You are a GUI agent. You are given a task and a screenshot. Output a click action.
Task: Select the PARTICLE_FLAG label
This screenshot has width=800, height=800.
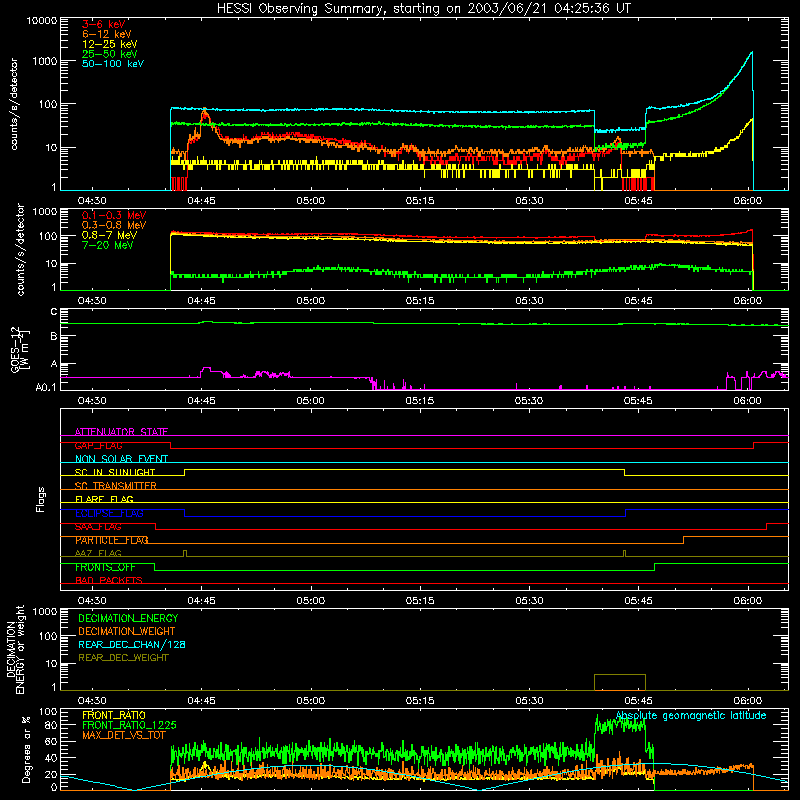[112, 540]
